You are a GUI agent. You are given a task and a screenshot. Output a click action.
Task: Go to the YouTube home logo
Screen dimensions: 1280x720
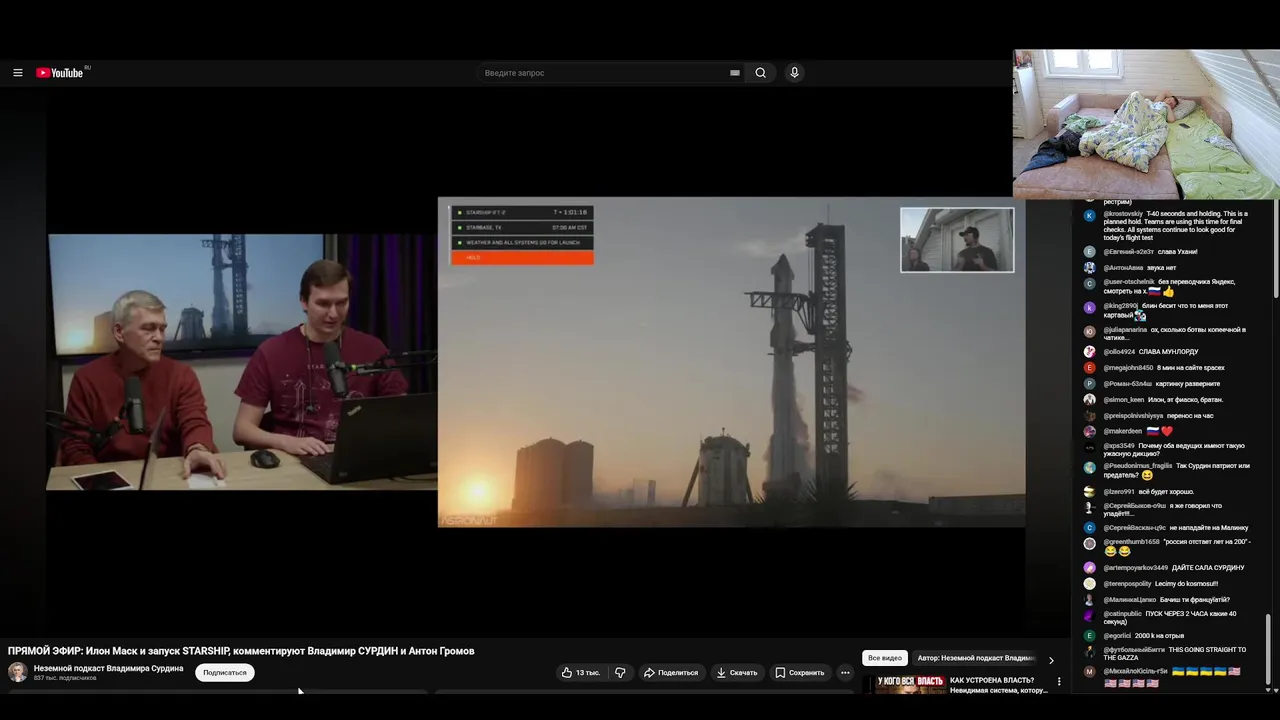click(x=62, y=73)
